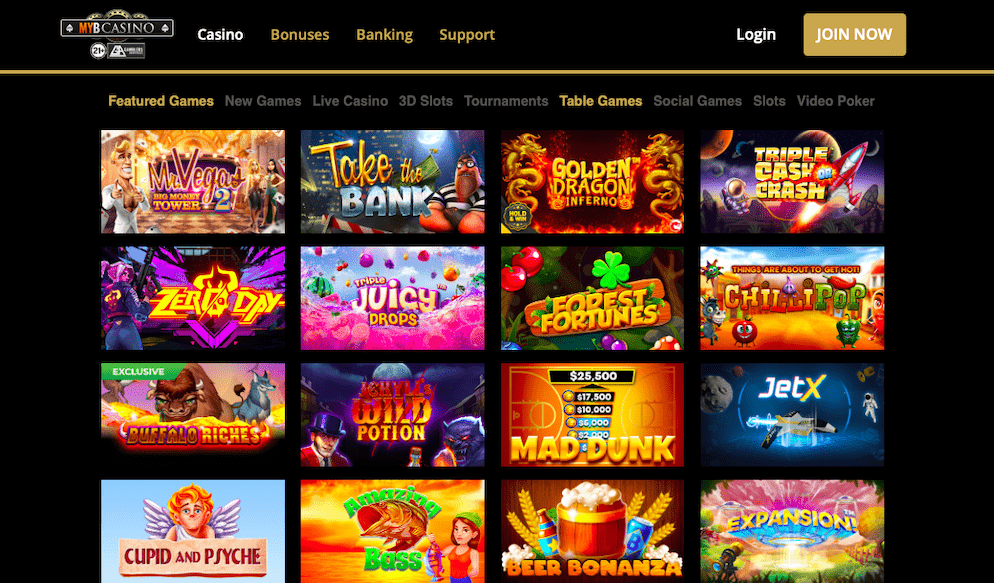Open the ChilliPop game thumbnail
The width and height of the screenshot is (994, 583).
point(792,298)
